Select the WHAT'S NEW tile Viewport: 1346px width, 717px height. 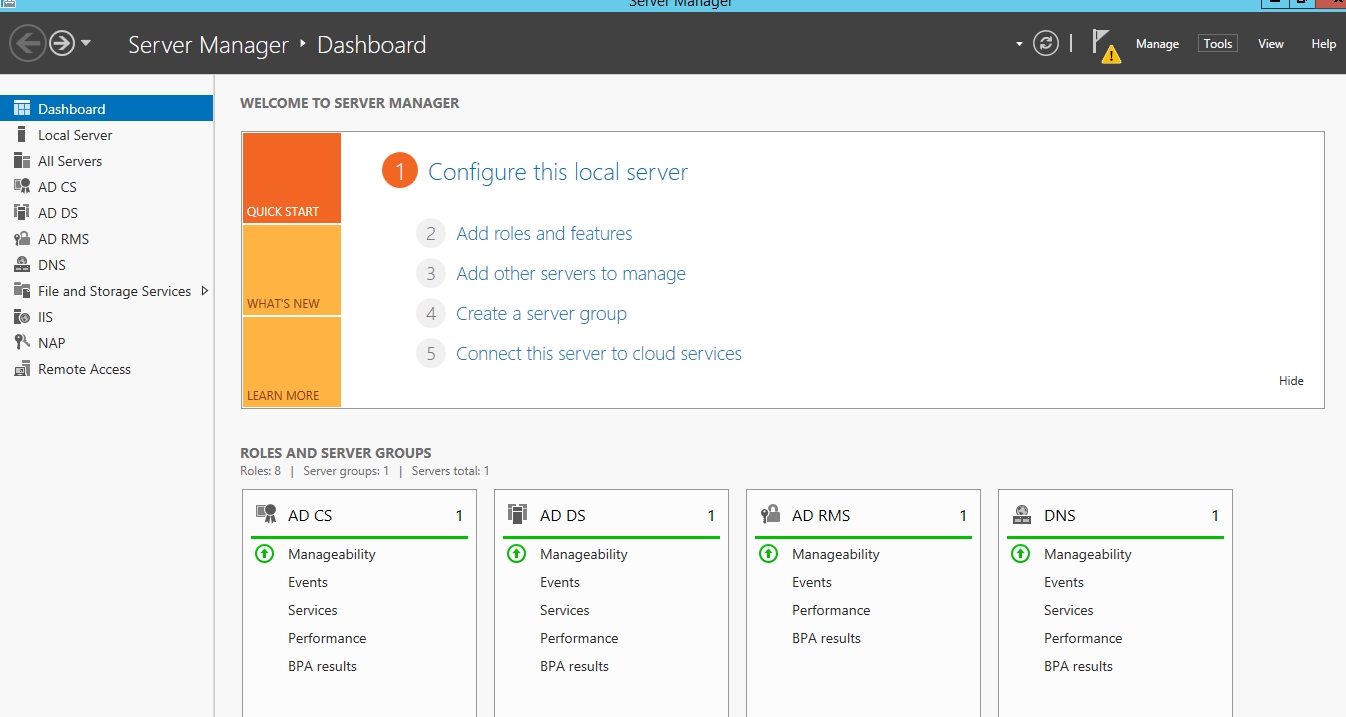pyautogui.click(x=291, y=270)
